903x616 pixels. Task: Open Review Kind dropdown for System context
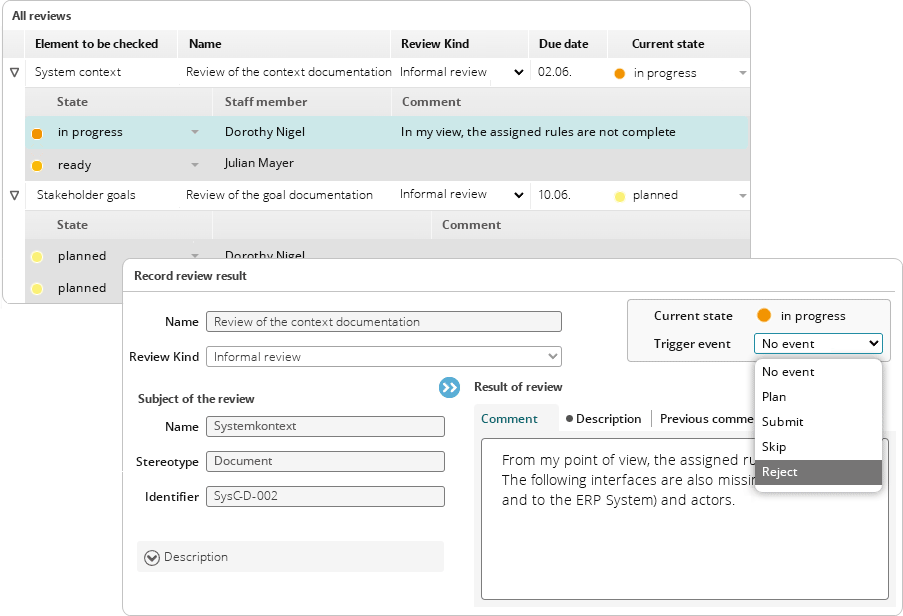(518, 73)
